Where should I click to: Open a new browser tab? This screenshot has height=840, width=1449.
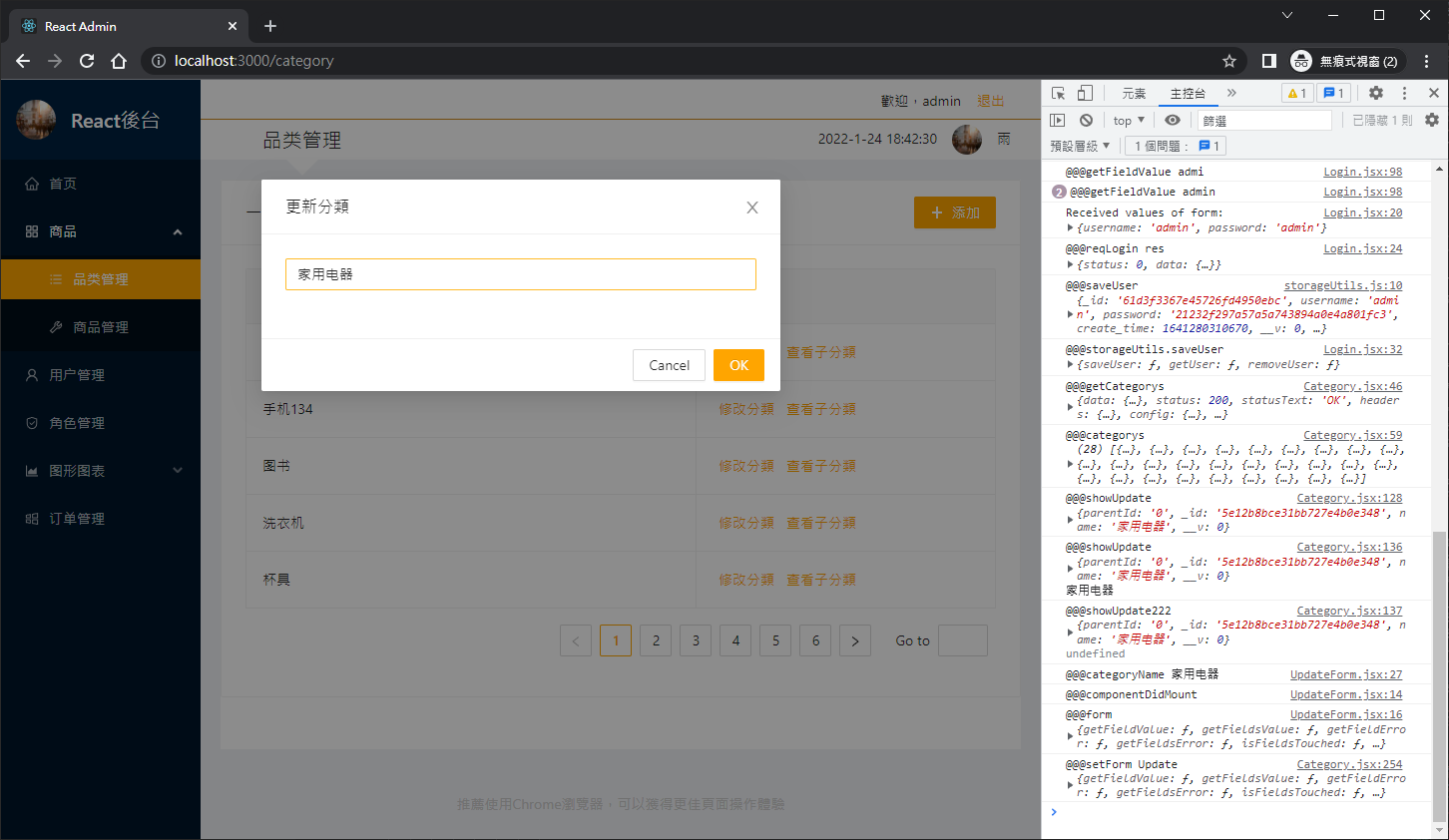click(270, 26)
